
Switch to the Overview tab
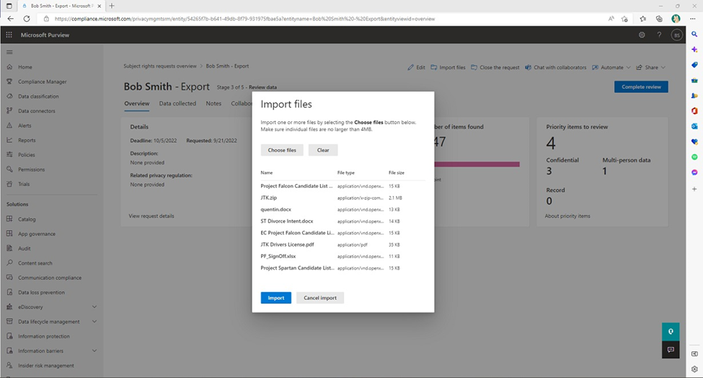click(137, 104)
